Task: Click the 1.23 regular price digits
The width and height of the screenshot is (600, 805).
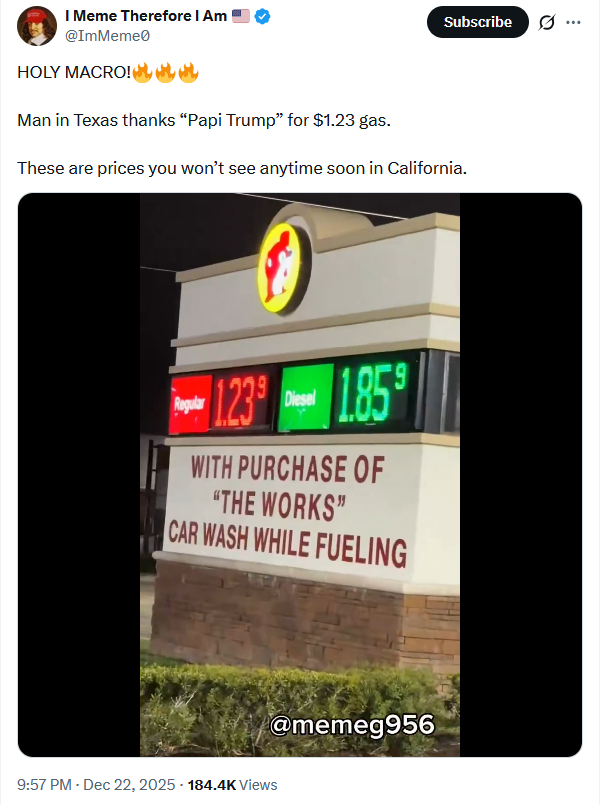Action: [x=240, y=402]
